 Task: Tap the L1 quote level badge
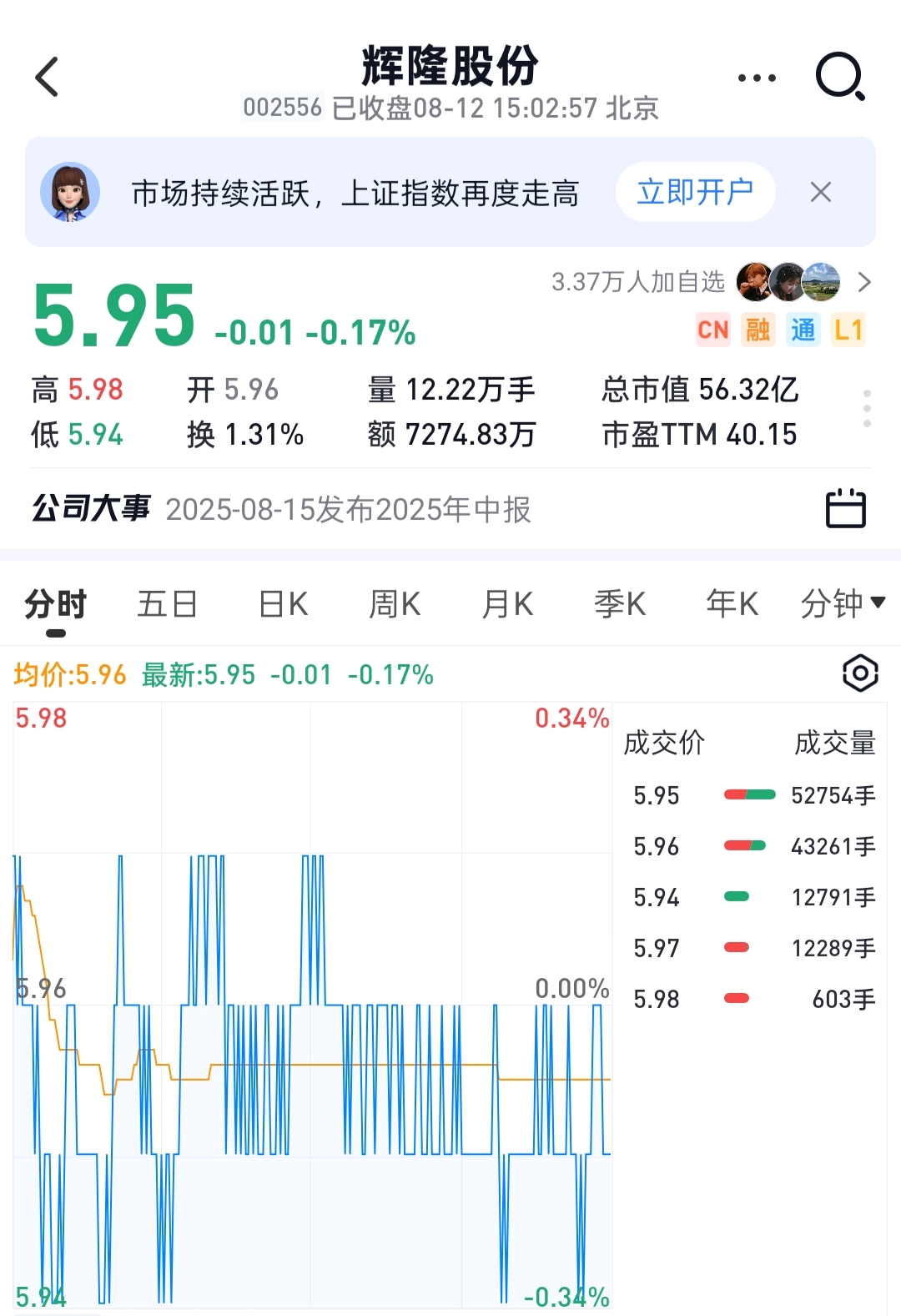coord(848,330)
